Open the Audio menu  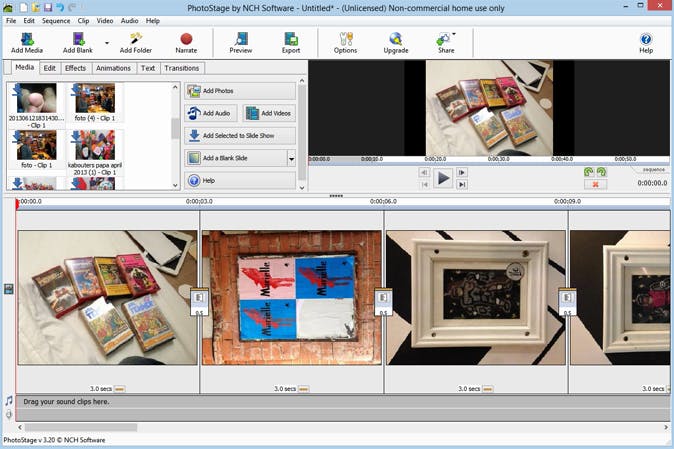click(x=129, y=21)
